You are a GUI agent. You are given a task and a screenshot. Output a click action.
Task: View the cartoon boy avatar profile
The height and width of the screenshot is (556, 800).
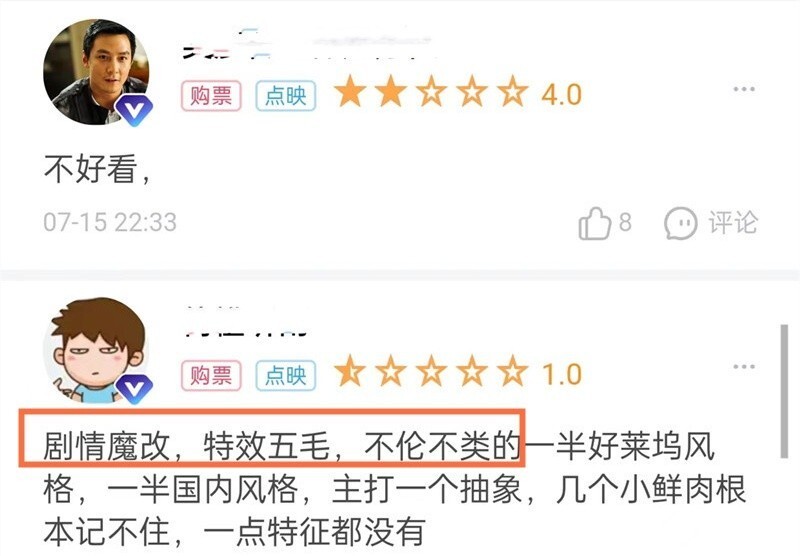coord(96,350)
